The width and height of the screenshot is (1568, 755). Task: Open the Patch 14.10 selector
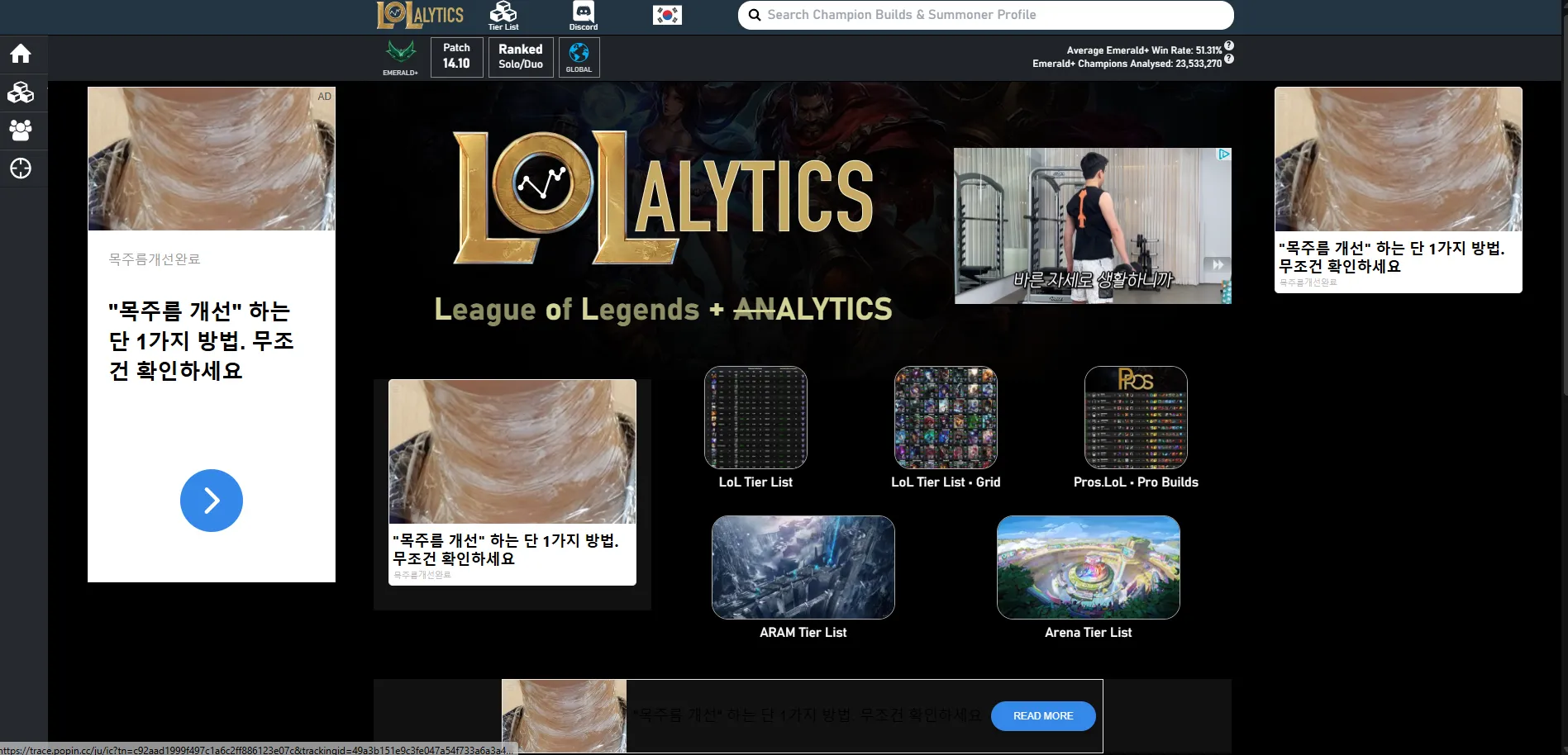tap(456, 57)
